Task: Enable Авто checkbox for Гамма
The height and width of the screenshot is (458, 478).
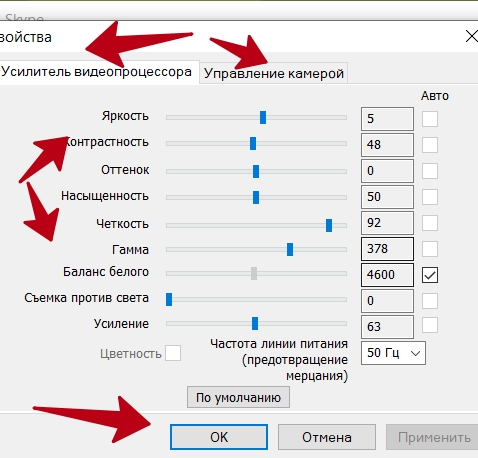Action: tap(430, 249)
